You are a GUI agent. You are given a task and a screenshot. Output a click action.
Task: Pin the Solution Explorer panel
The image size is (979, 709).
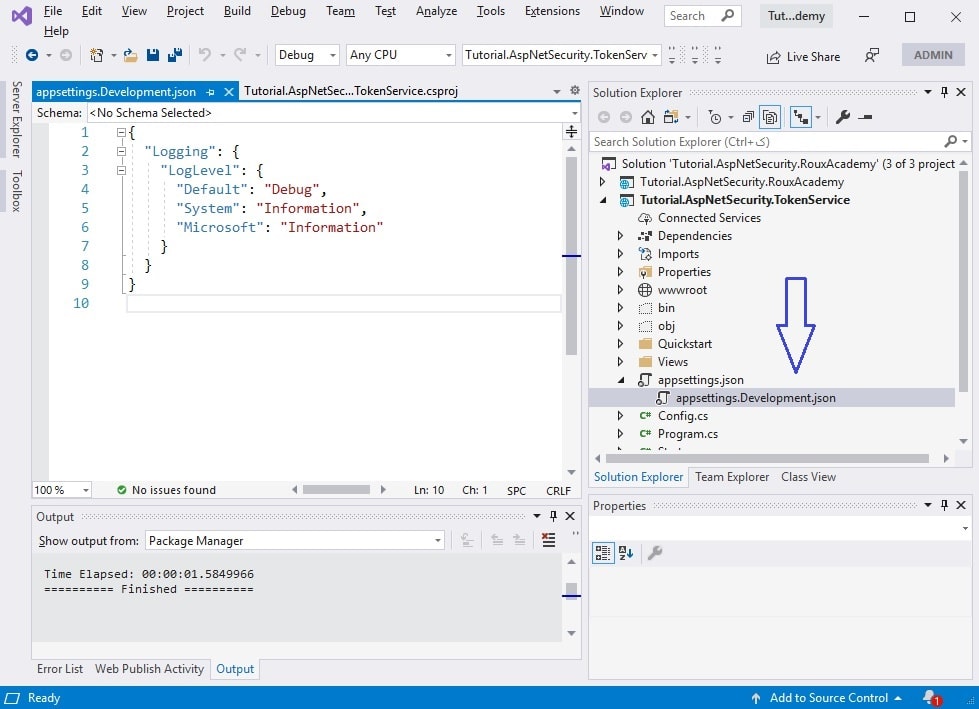click(x=942, y=92)
